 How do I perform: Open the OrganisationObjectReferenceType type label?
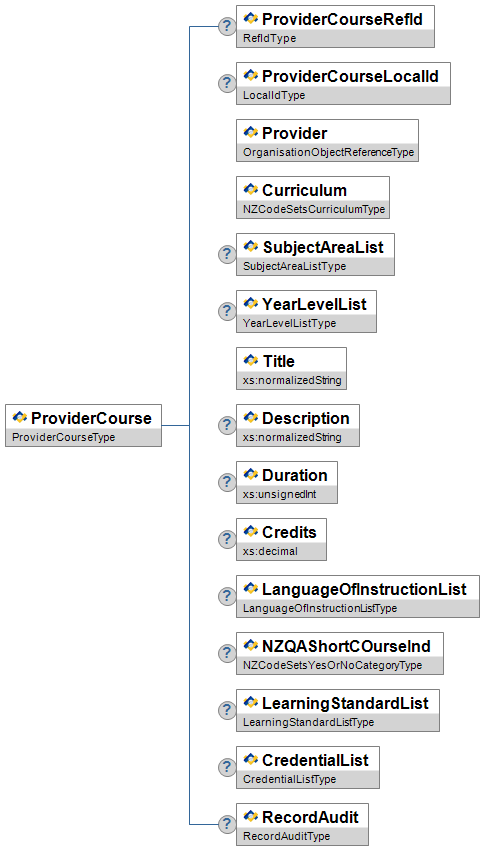(x=329, y=152)
